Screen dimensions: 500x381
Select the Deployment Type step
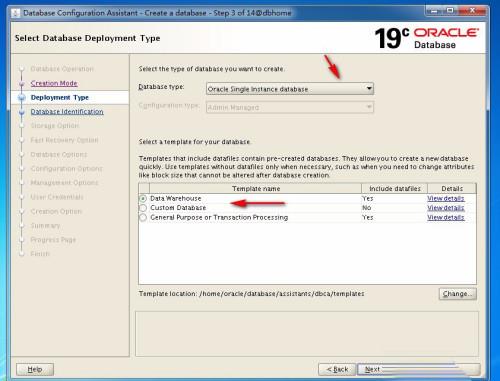tap(60, 97)
